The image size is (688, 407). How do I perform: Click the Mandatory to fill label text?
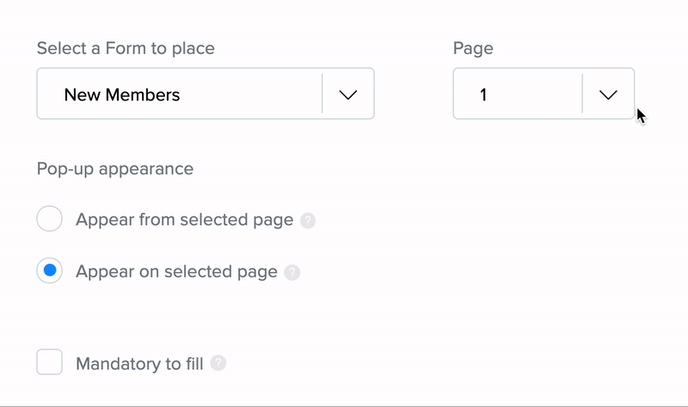coord(139,364)
